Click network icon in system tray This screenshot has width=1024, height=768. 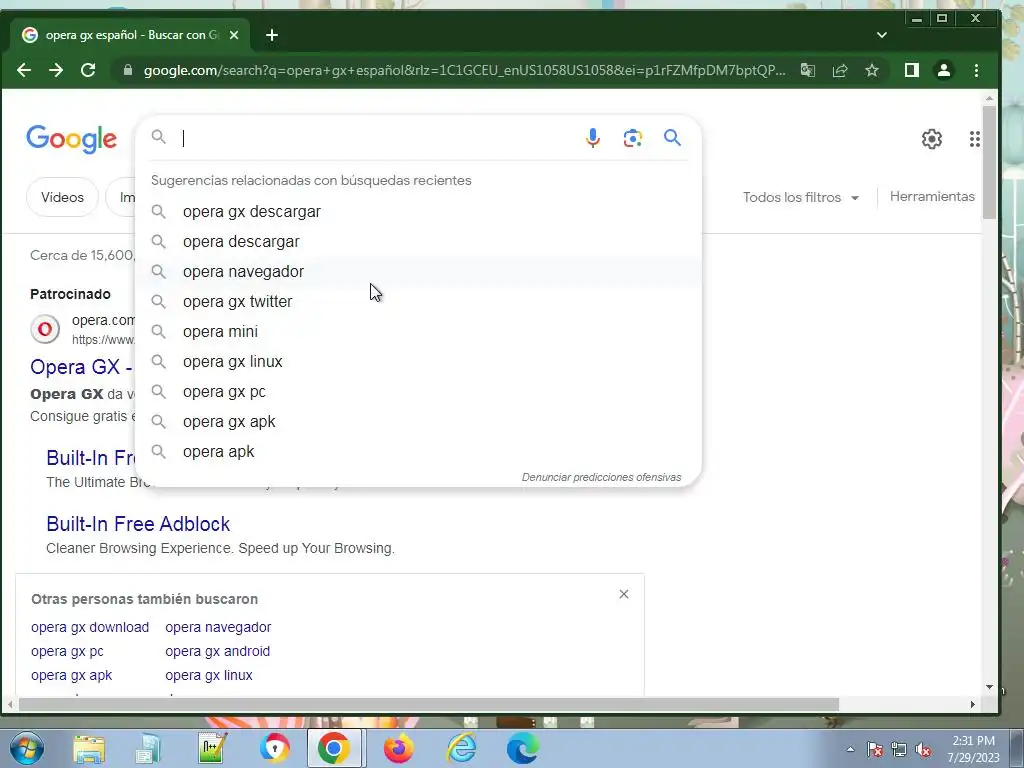pos(899,750)
